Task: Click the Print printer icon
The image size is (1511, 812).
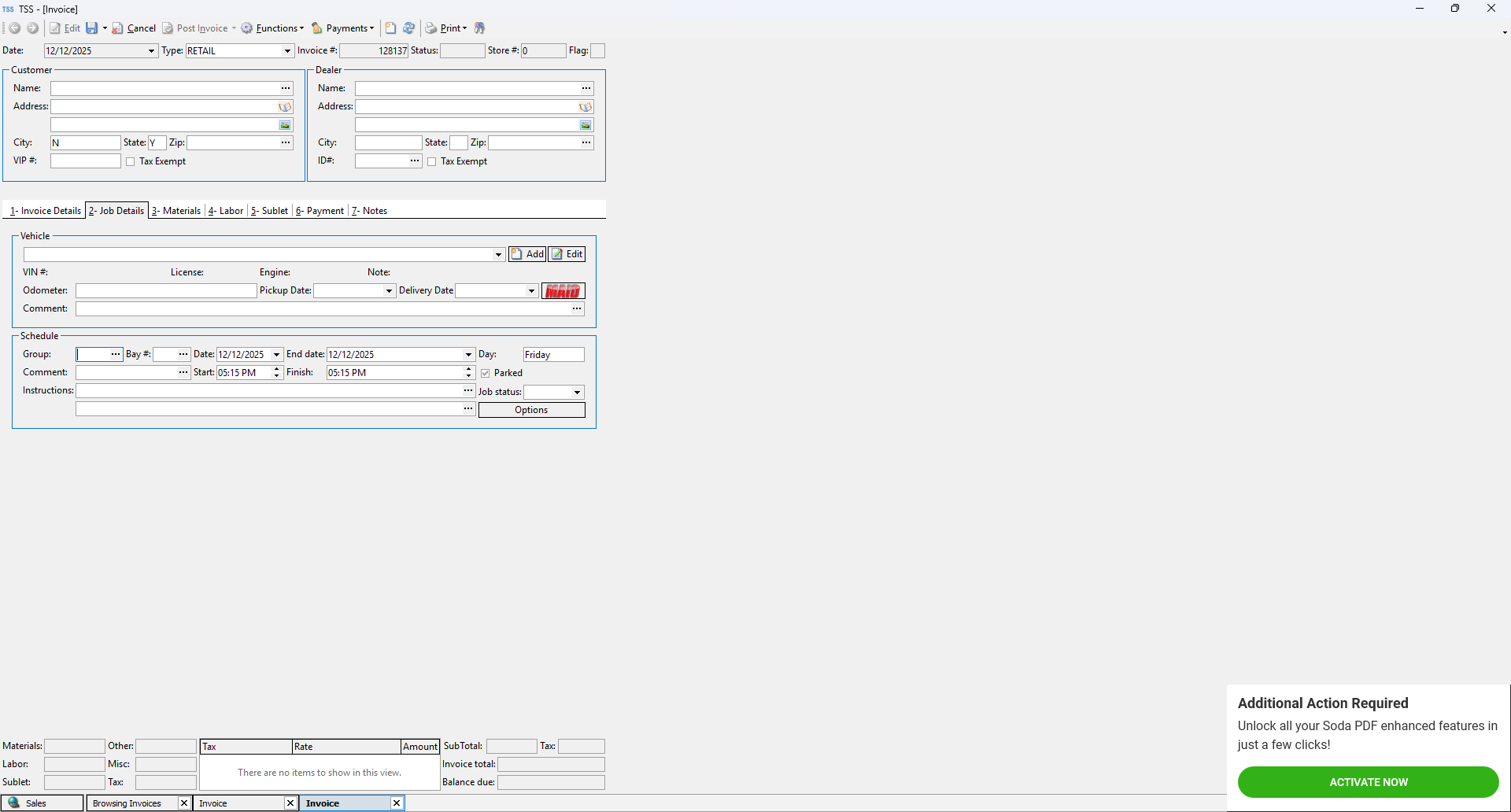Action: [431, 28]
